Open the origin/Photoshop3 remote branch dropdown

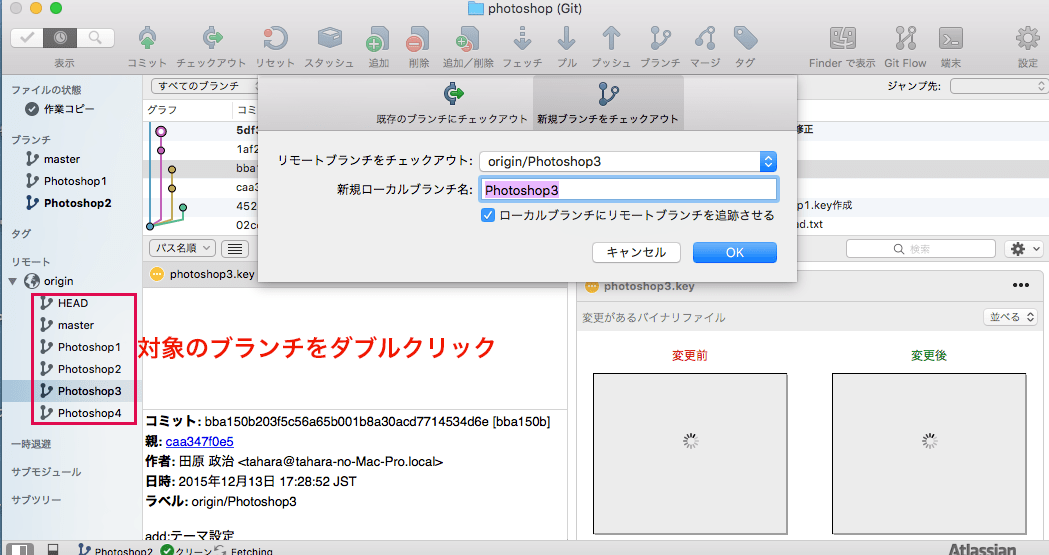pos(628,161)
